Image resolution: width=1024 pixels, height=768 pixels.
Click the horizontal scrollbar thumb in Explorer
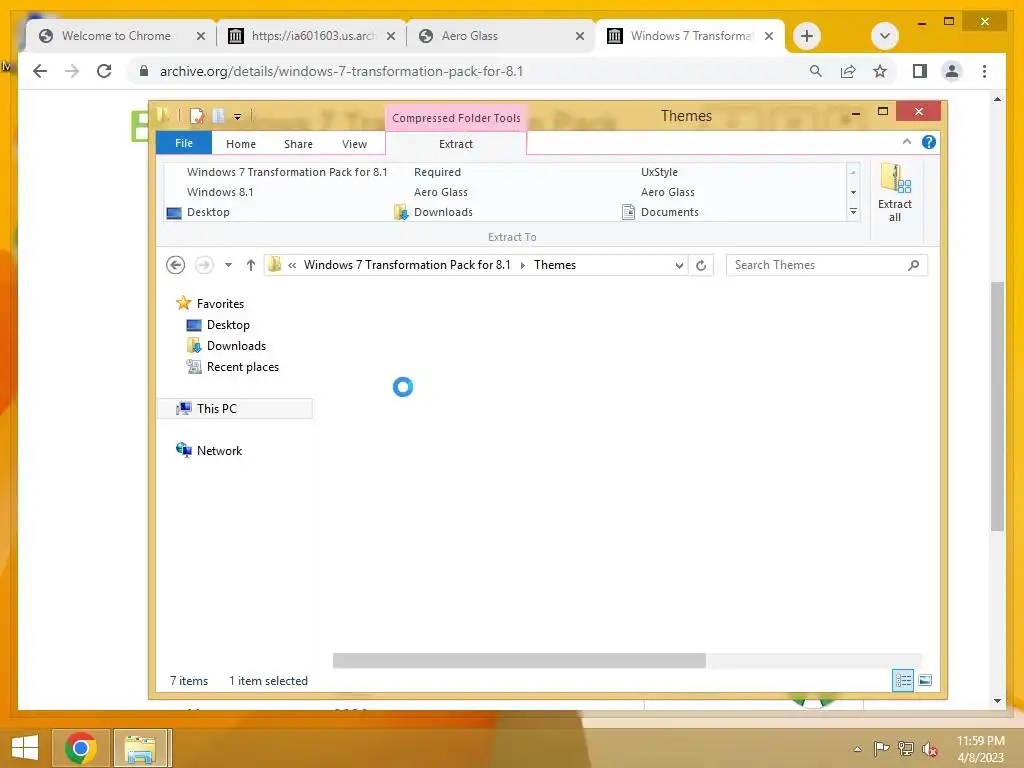click(x=519, y=660)
